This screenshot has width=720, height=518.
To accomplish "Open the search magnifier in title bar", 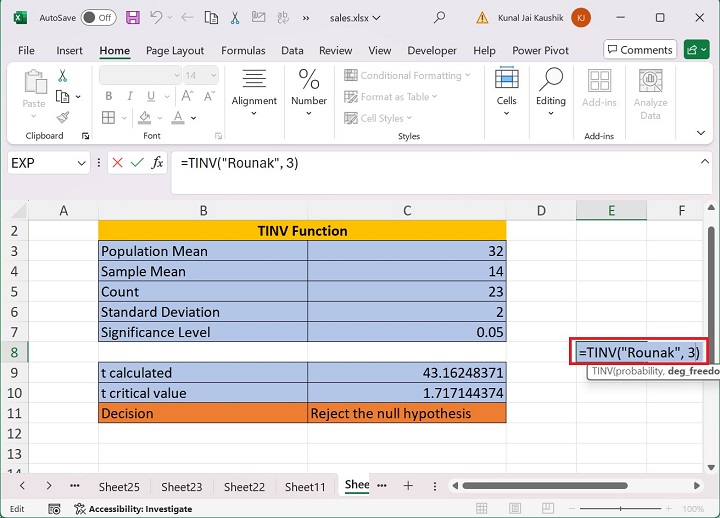I will point(440,18).
